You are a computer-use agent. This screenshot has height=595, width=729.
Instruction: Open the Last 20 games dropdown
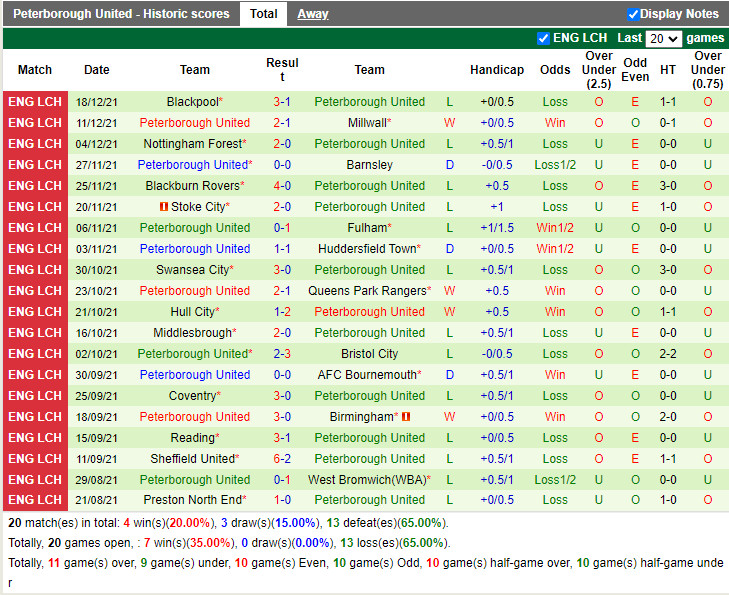click(663, 38)
